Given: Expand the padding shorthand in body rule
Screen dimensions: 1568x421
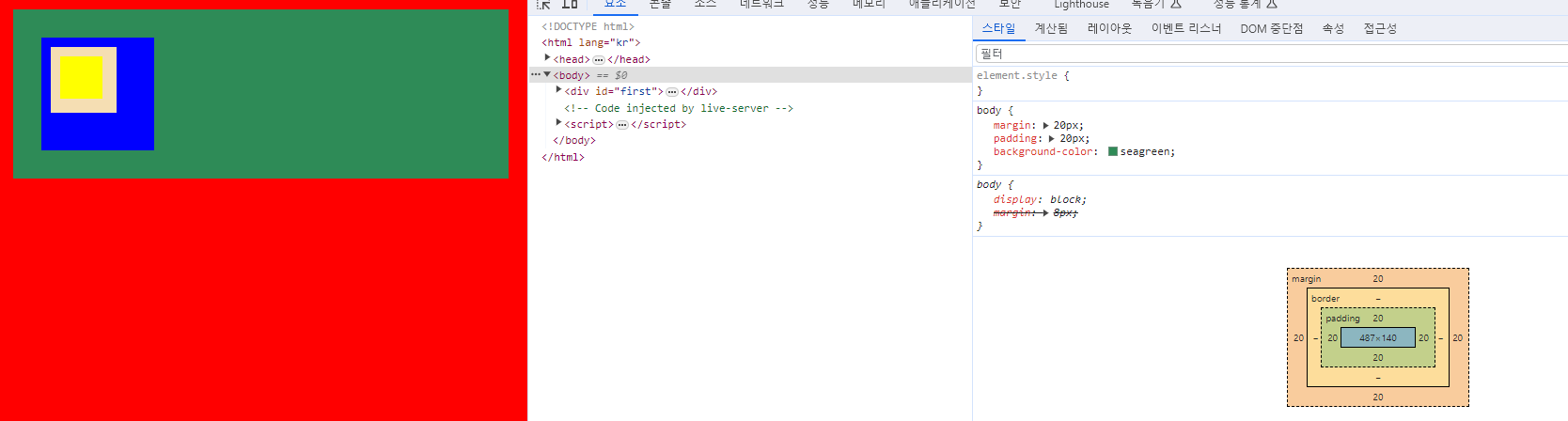Looking at the screenshot, I should [x=1052, y=138].
